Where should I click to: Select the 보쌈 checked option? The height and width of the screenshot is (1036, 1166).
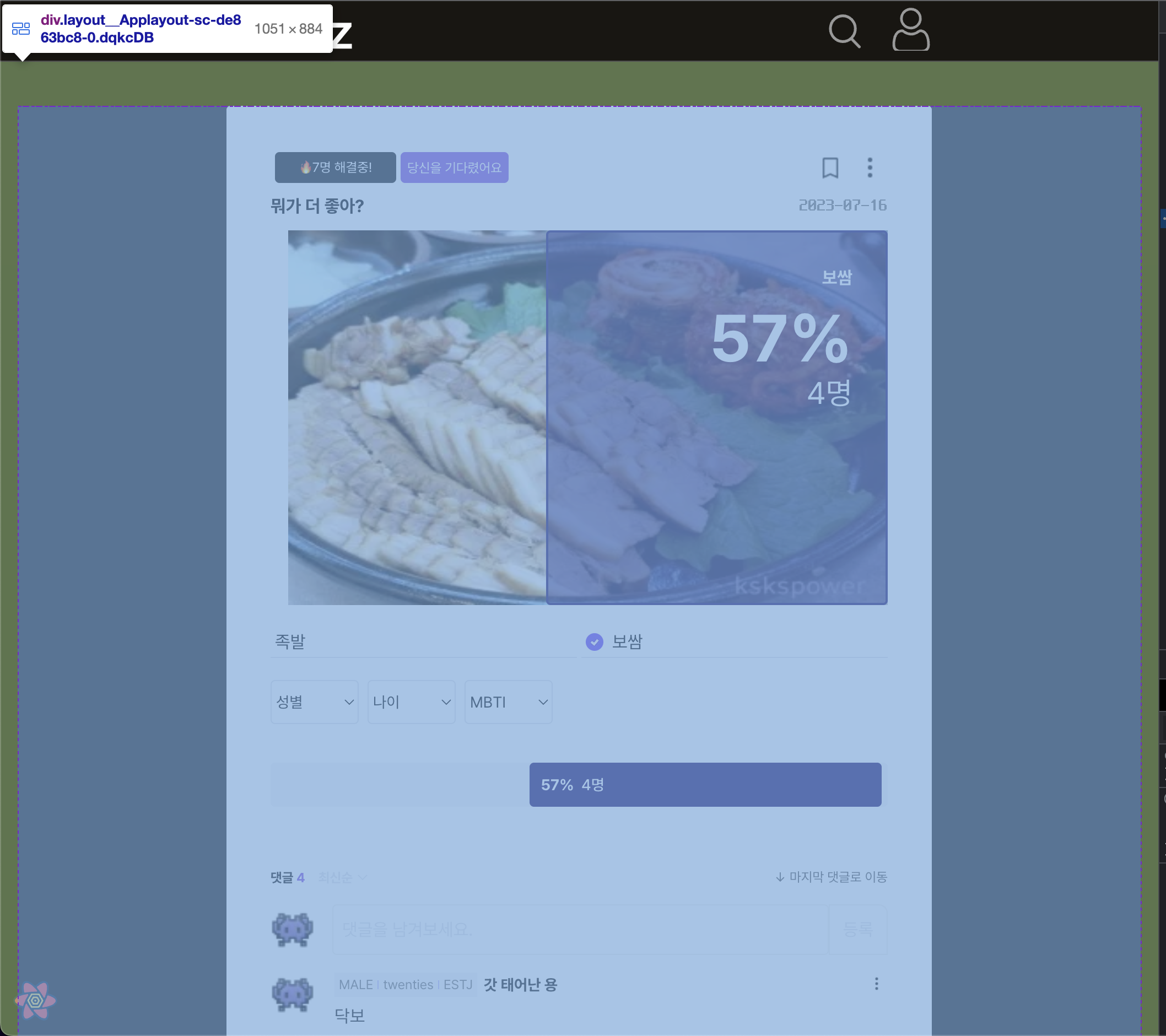pyautogui.click(x=627, y=642)
